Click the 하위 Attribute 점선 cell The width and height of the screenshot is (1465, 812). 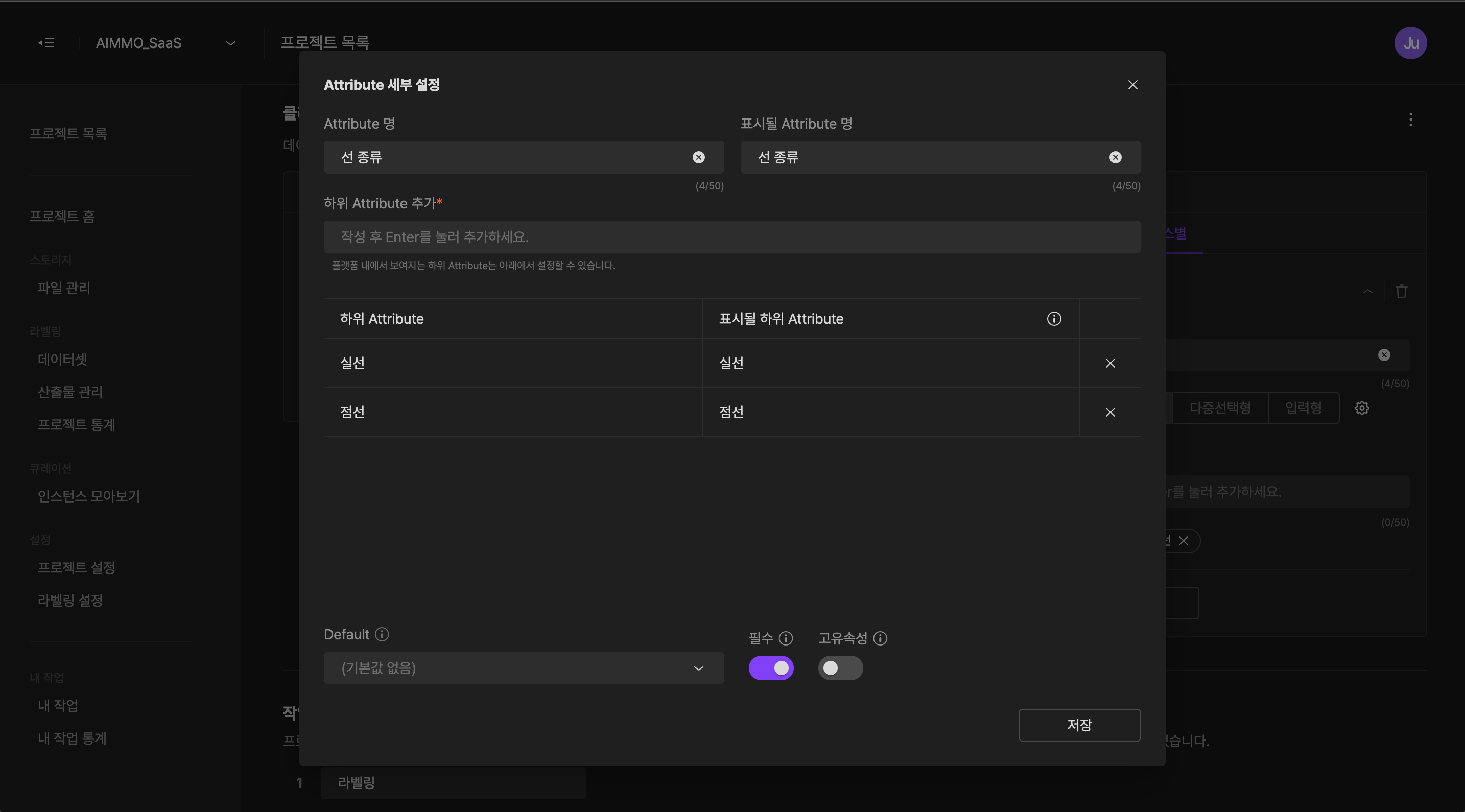pos(512,412)
